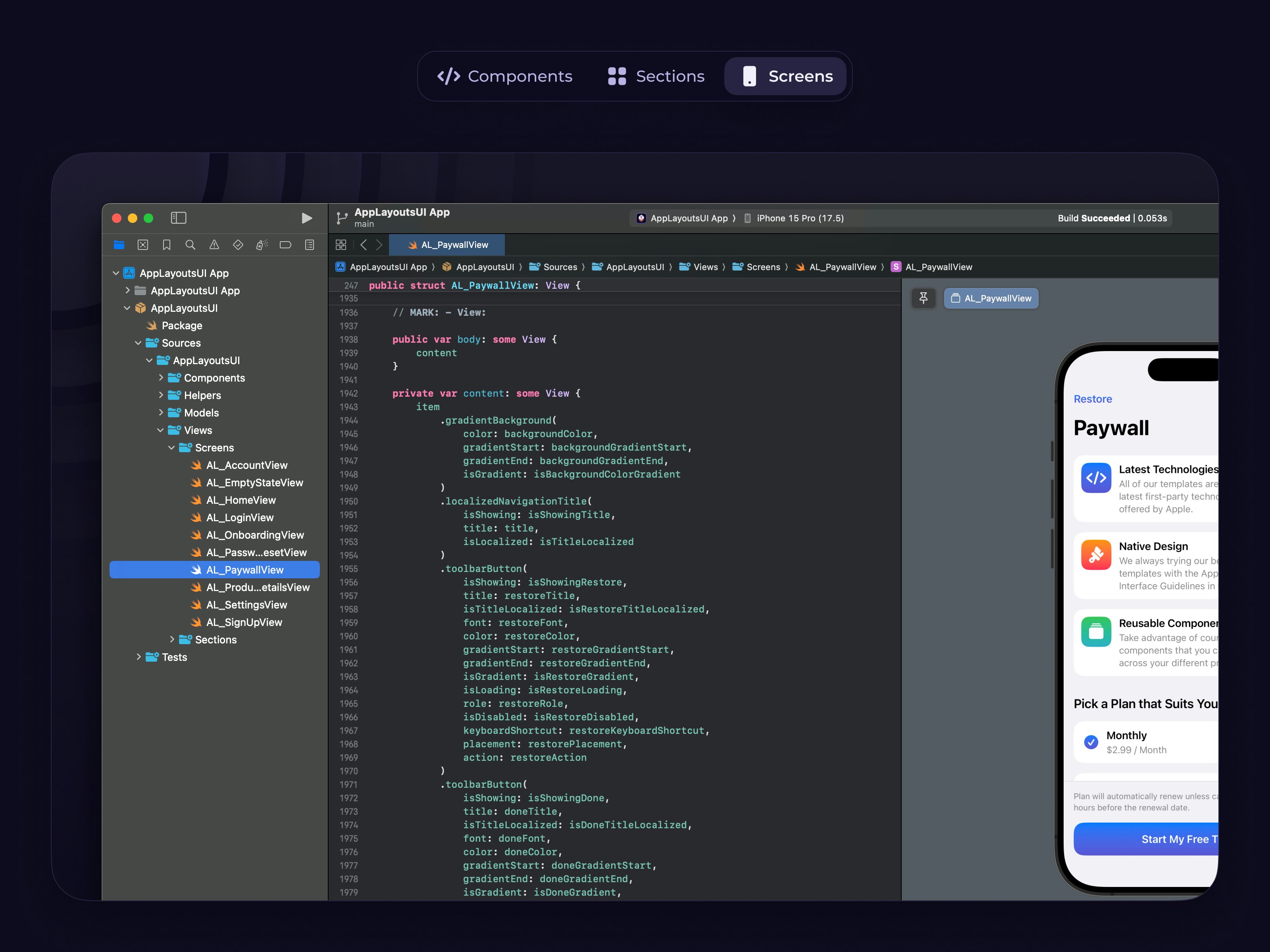Click Views in the breadcrumb path
Viewport: 1270px width, 952px height.
pos(698,267)
